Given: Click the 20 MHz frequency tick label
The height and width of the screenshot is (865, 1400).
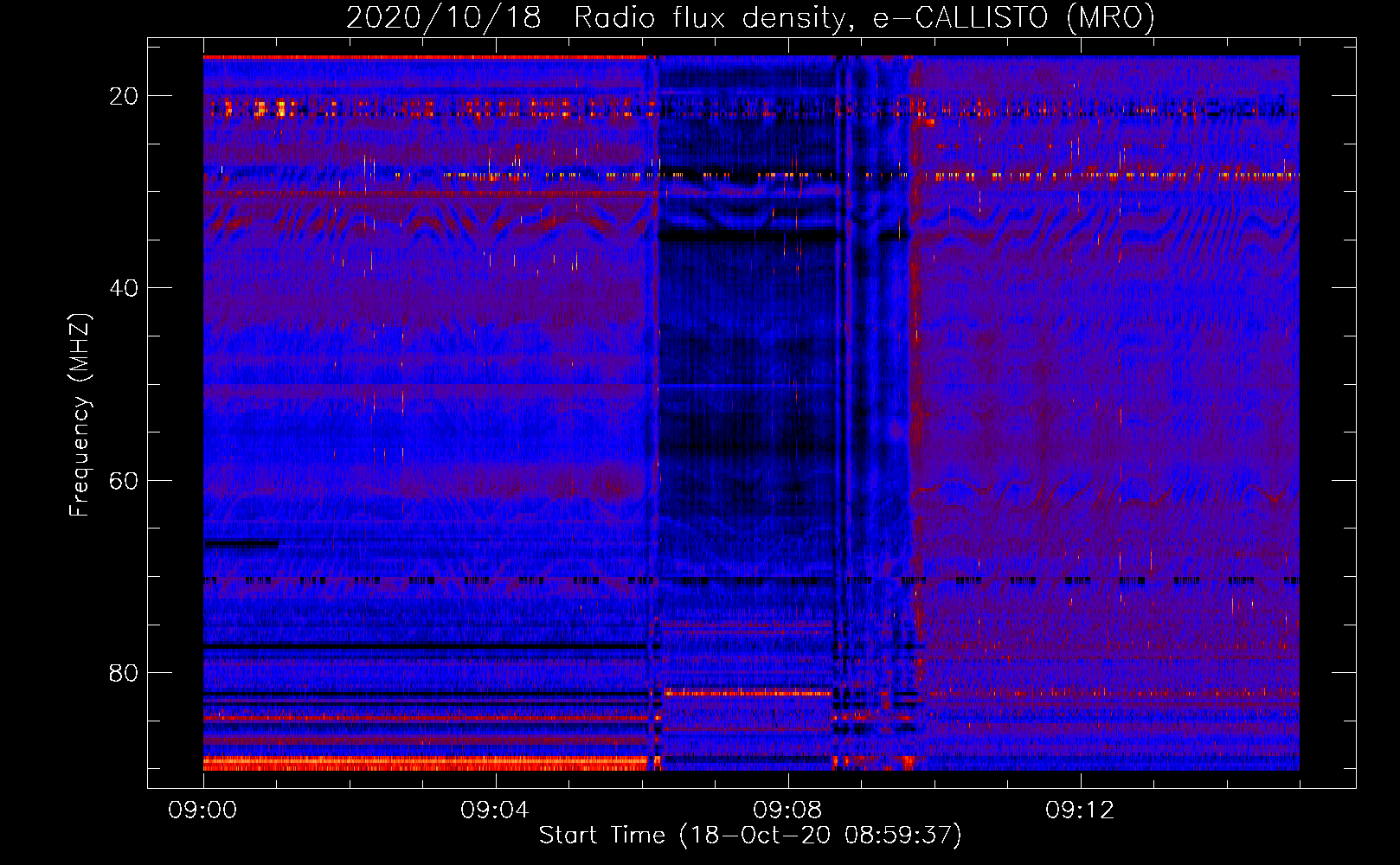Looking at the screenshot, I should pos(124,96).
